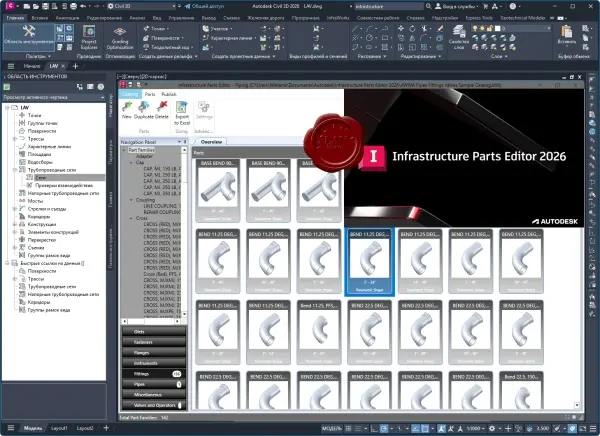Open the Аннотации ribbon tab
Screen dimensions: 600x436
pyautogui.click(x=67, y=18)
